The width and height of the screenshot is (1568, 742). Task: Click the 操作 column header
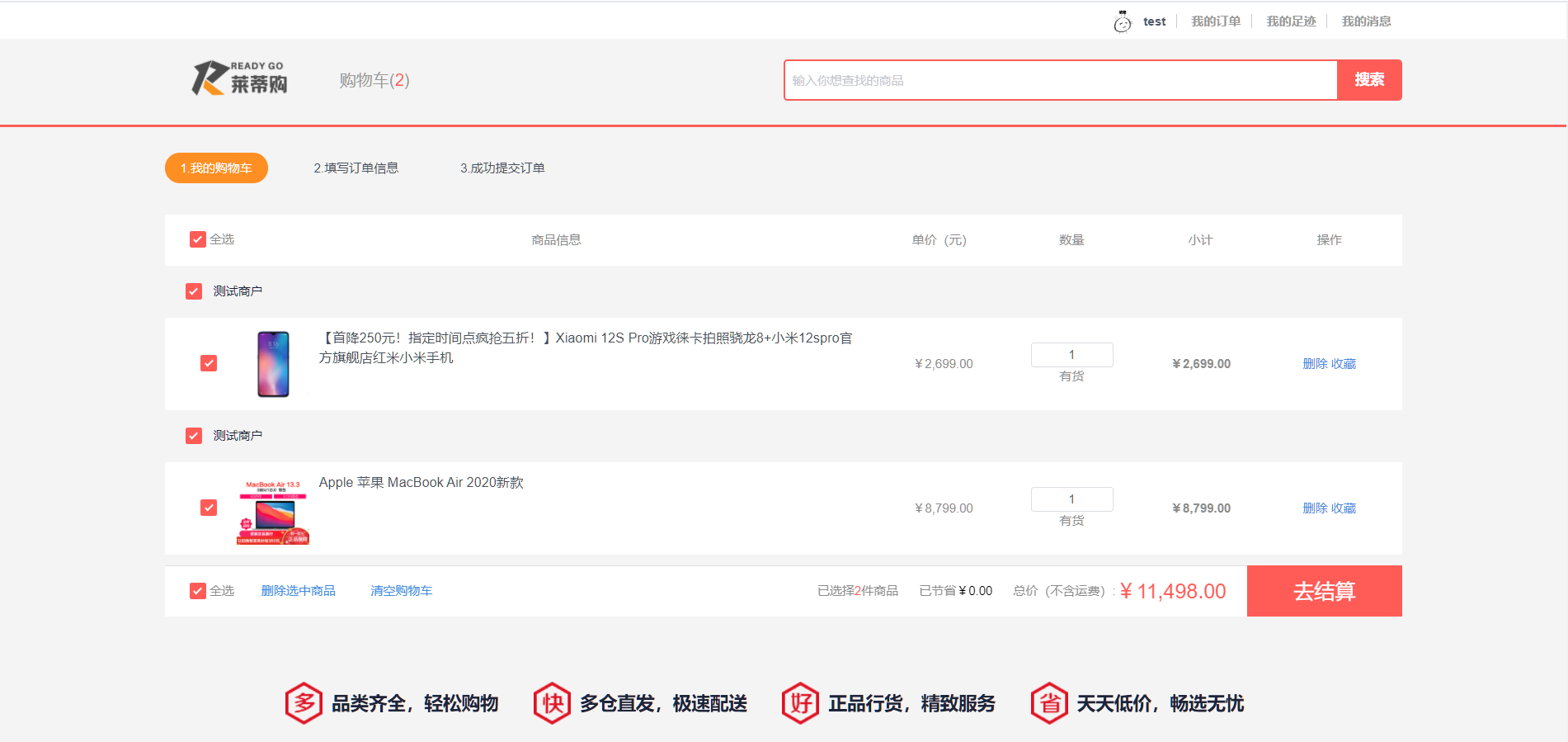click(x=1329, y=240)
